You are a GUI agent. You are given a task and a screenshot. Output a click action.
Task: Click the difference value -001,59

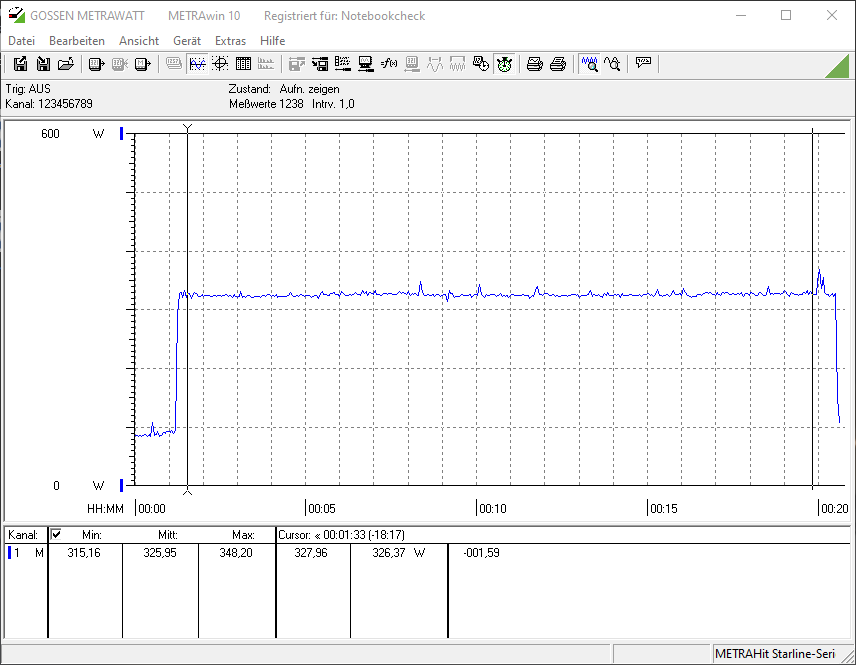[x=481, y=553]
